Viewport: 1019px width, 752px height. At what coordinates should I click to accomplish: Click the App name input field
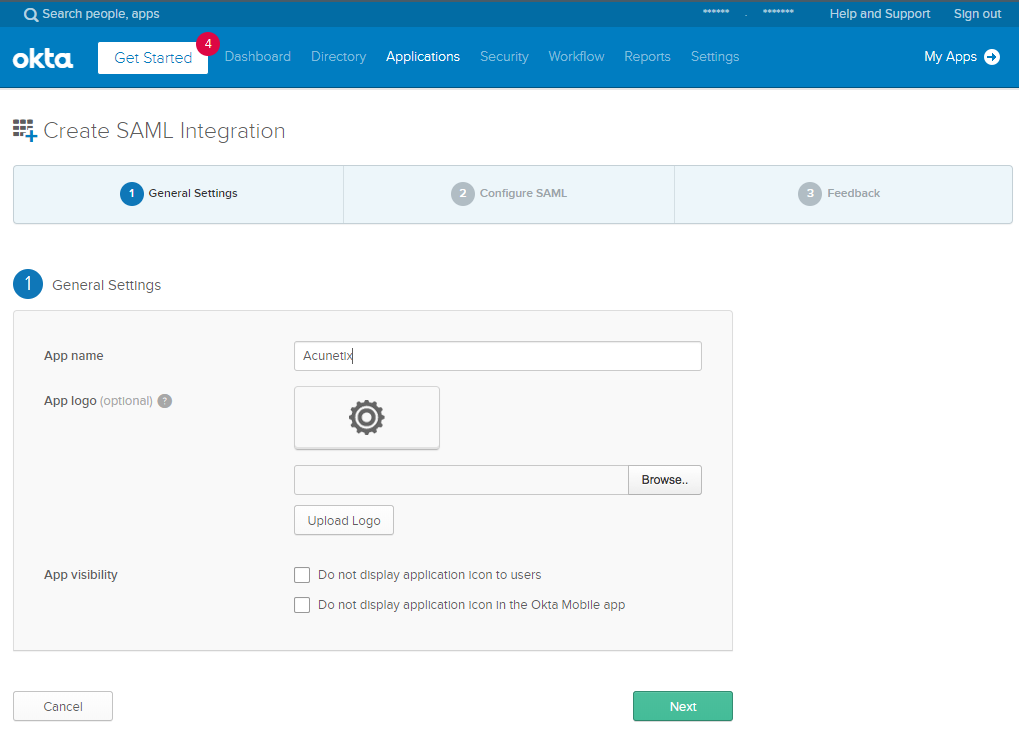click(x=498, y=356)
